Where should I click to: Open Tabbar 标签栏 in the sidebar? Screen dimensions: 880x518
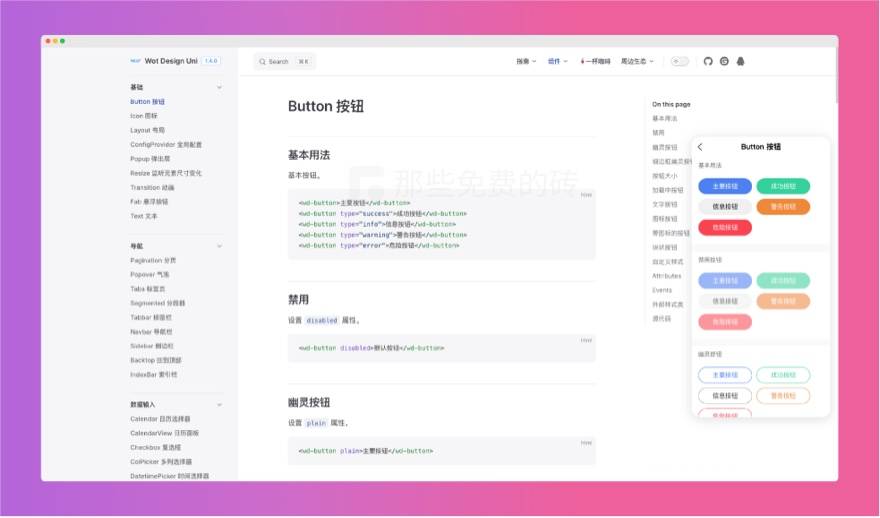pyautogui.click(x=151, y=318)
